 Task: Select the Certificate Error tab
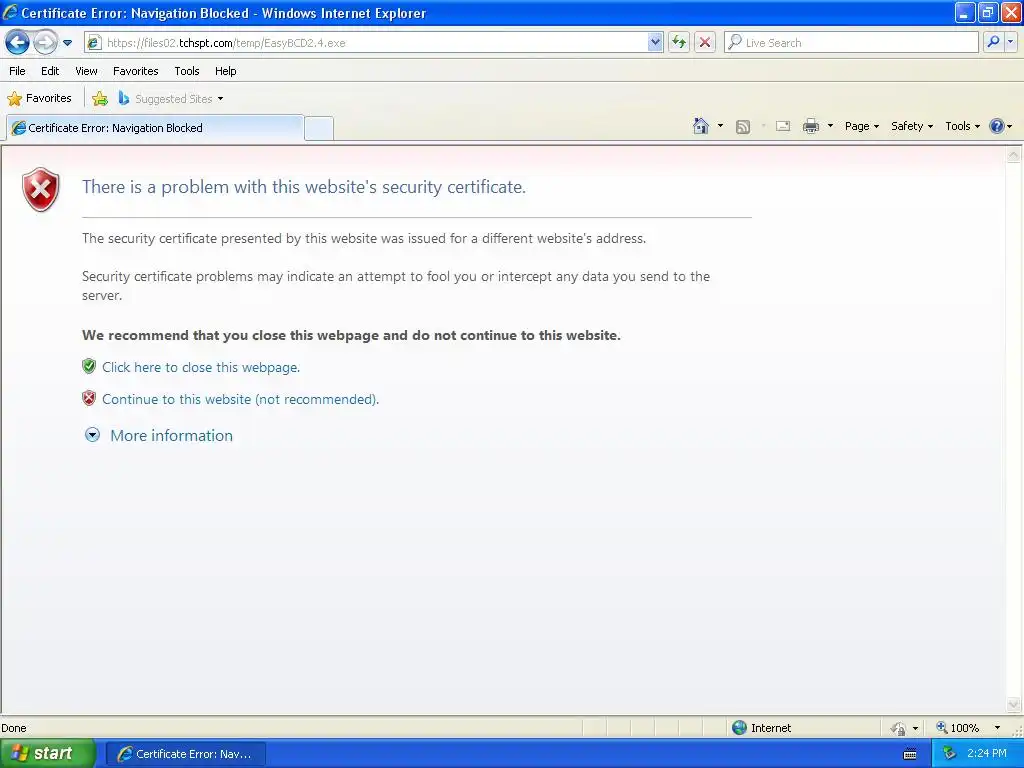click(155, 128)
